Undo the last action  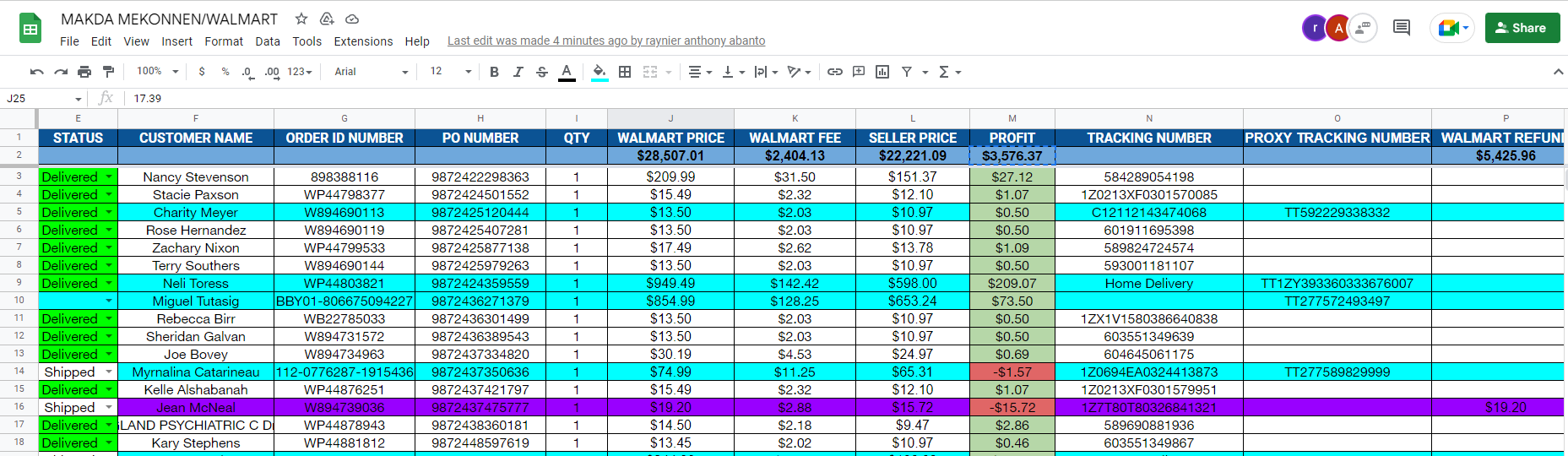(36, 72)
